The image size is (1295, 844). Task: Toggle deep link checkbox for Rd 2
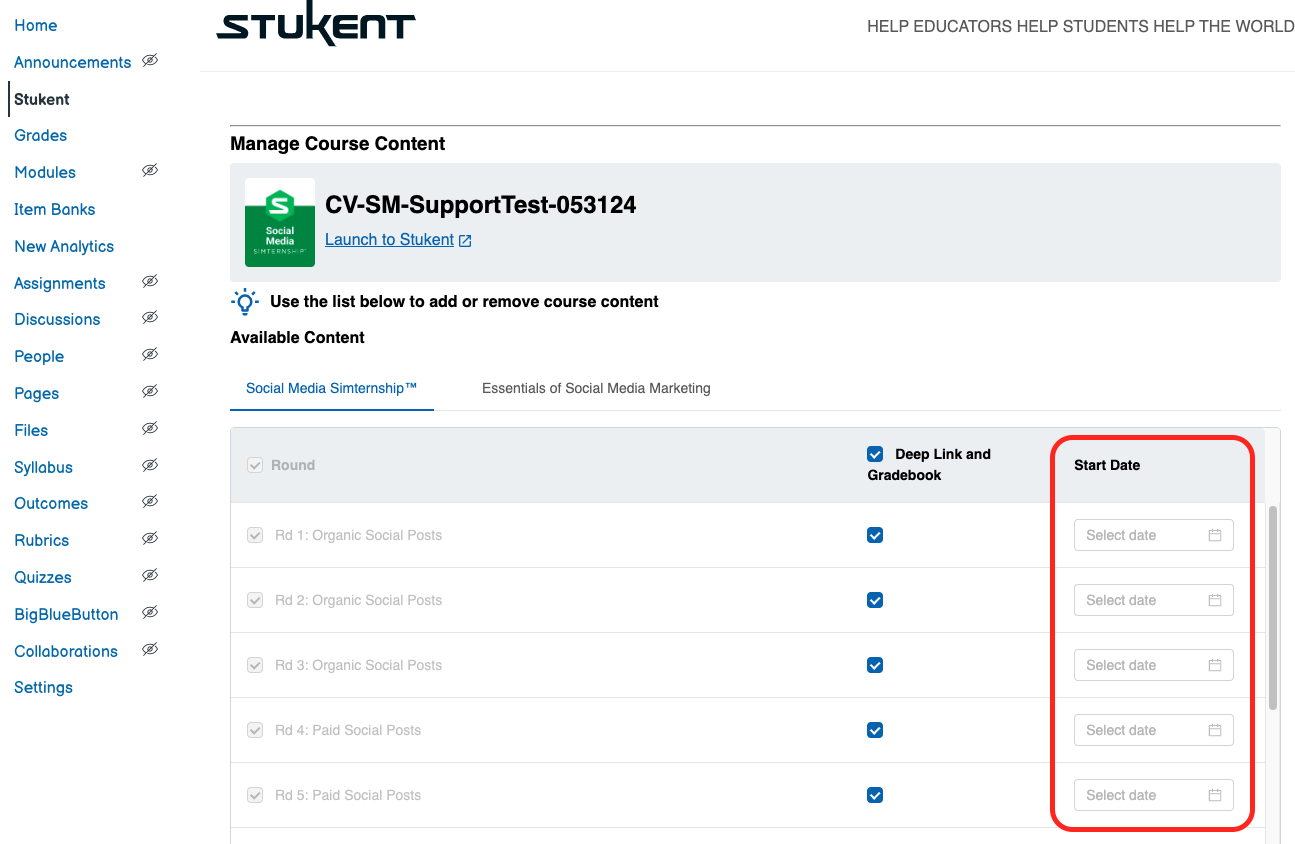point(875,600)
